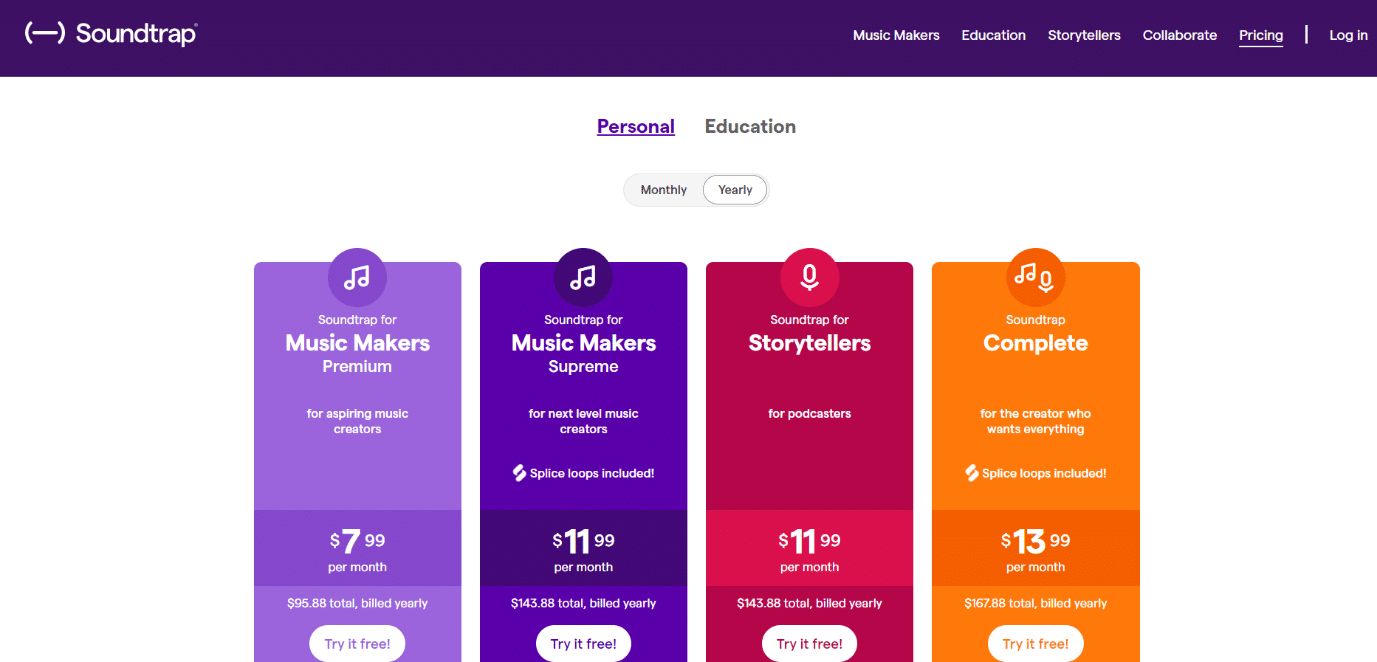
Task: Try Soundtrap Complete for free
Action: click(1035, 644)
